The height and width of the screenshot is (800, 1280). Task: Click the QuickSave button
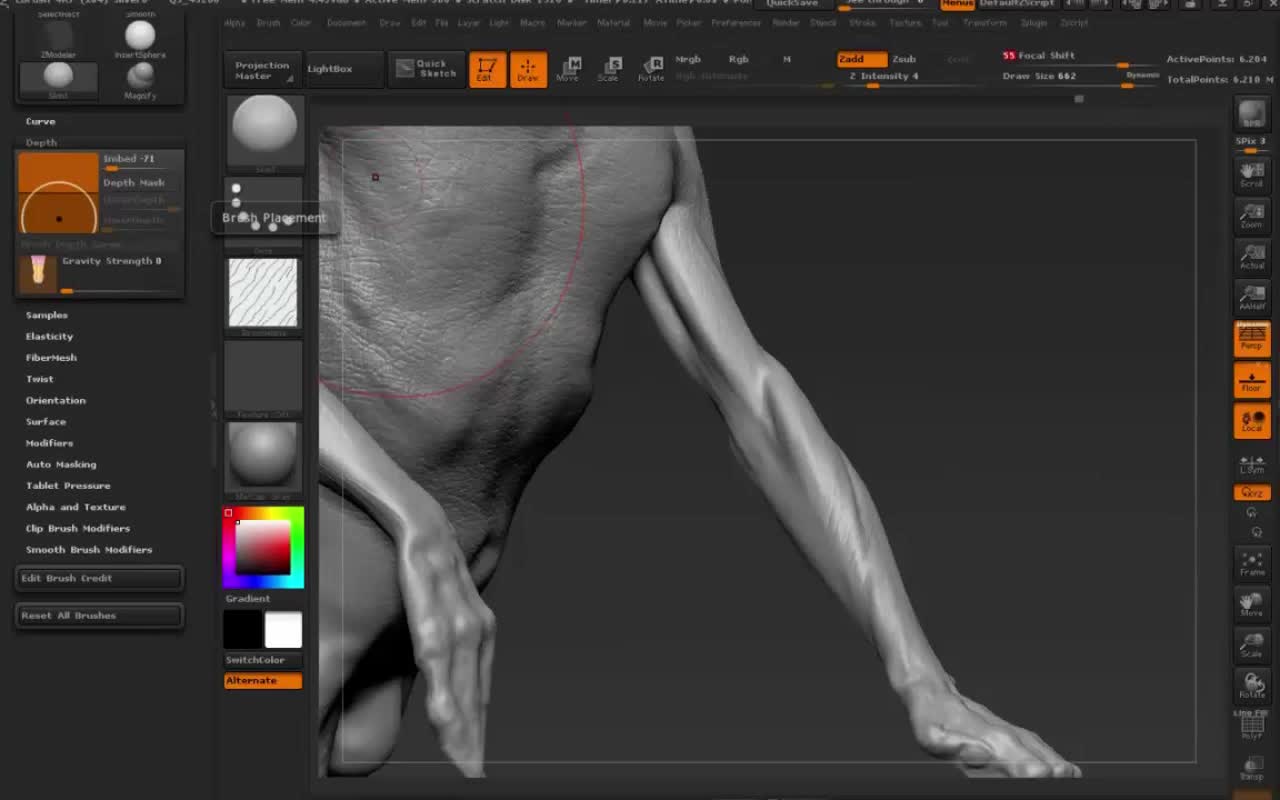(x=792, y=3)
